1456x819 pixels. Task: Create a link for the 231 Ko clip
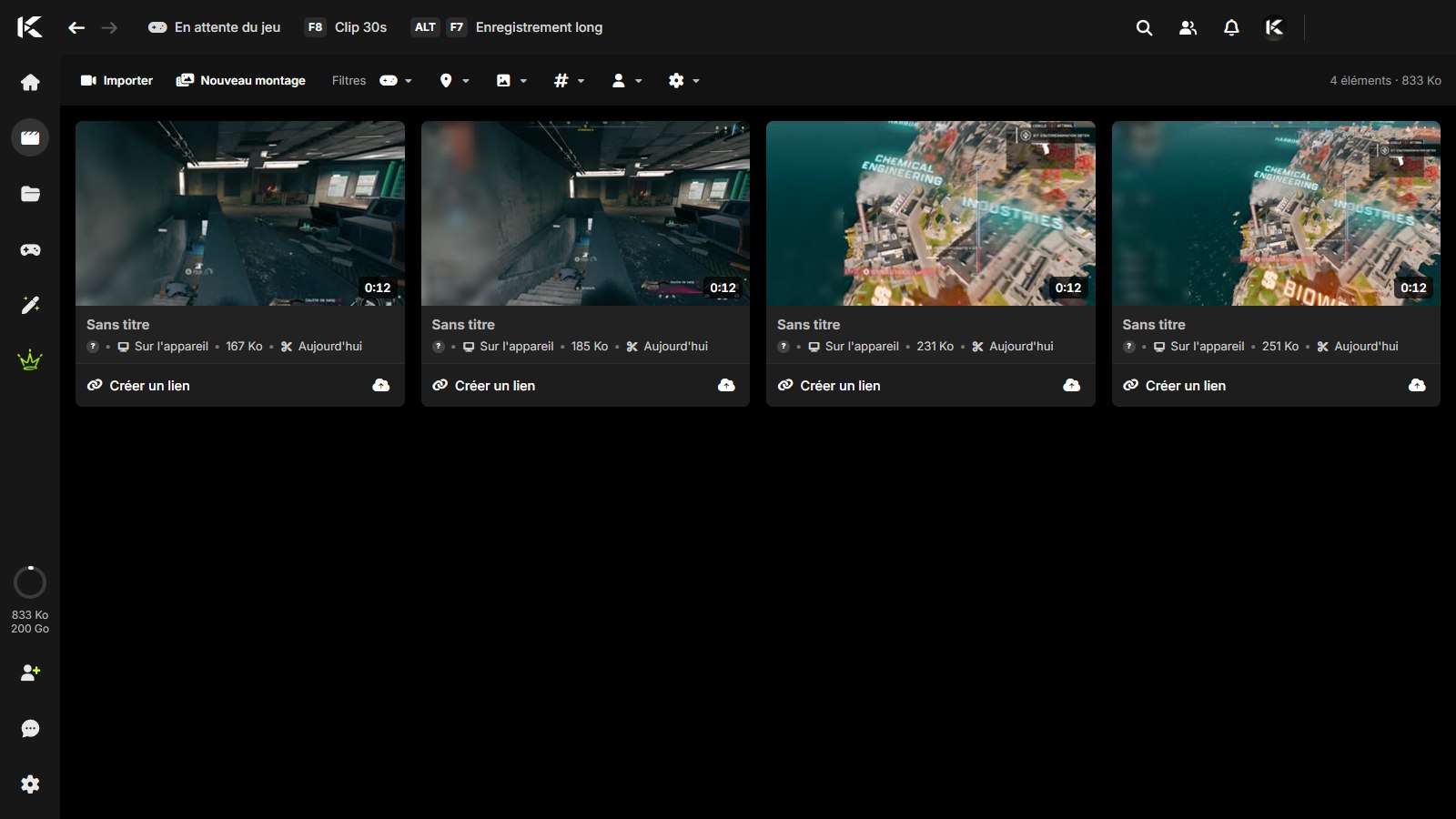click(x=829, y=386)
